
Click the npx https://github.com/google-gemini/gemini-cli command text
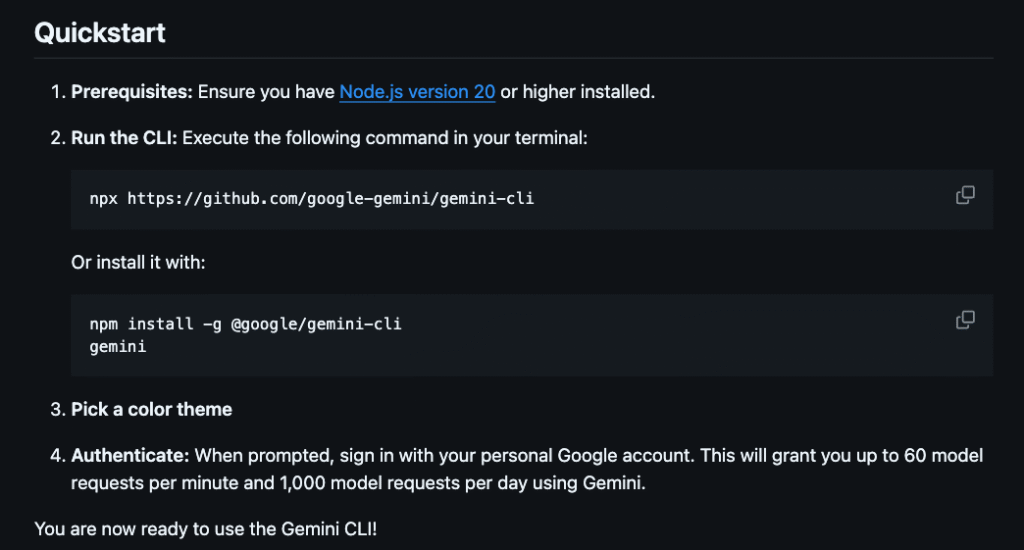click(312, 199)
